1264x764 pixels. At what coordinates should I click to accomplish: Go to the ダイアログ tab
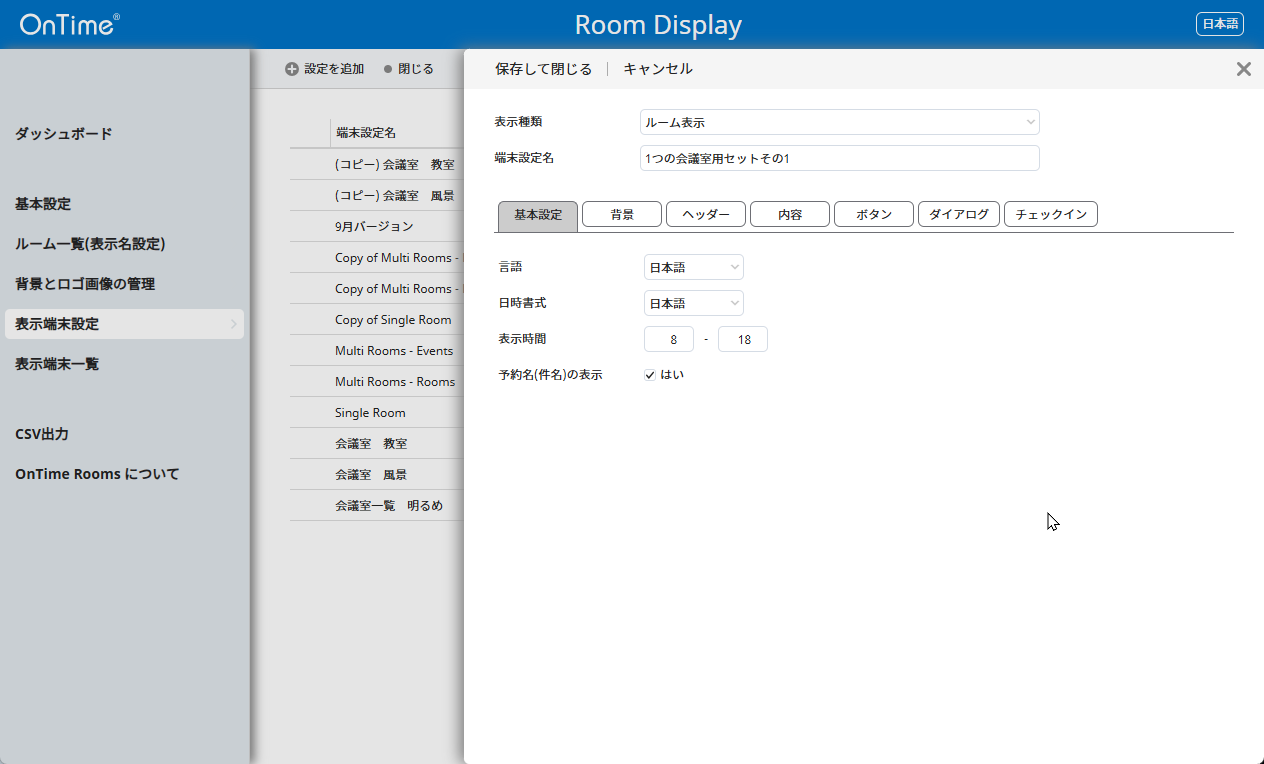coord(958,215)
